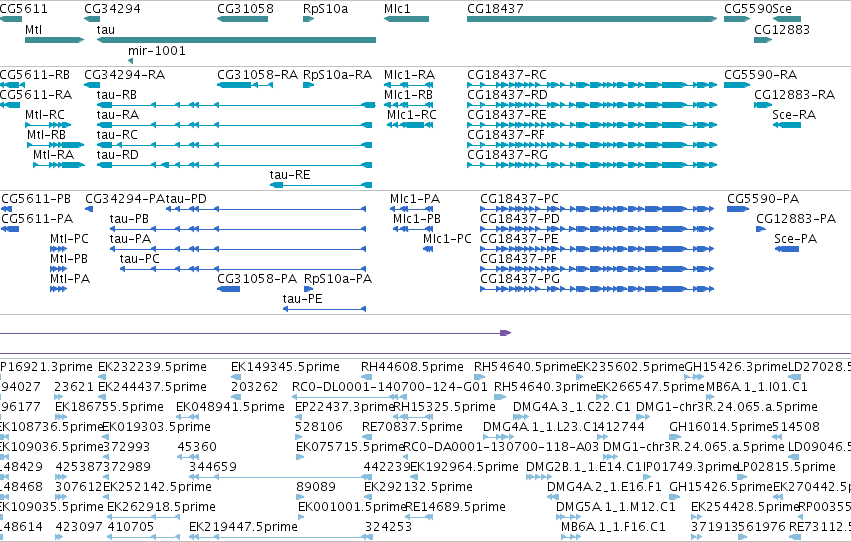Image resolution: width=851 pixels, height=542 pixels.
Task: Click the Sce-PA protein label
Action: point(796,239)
